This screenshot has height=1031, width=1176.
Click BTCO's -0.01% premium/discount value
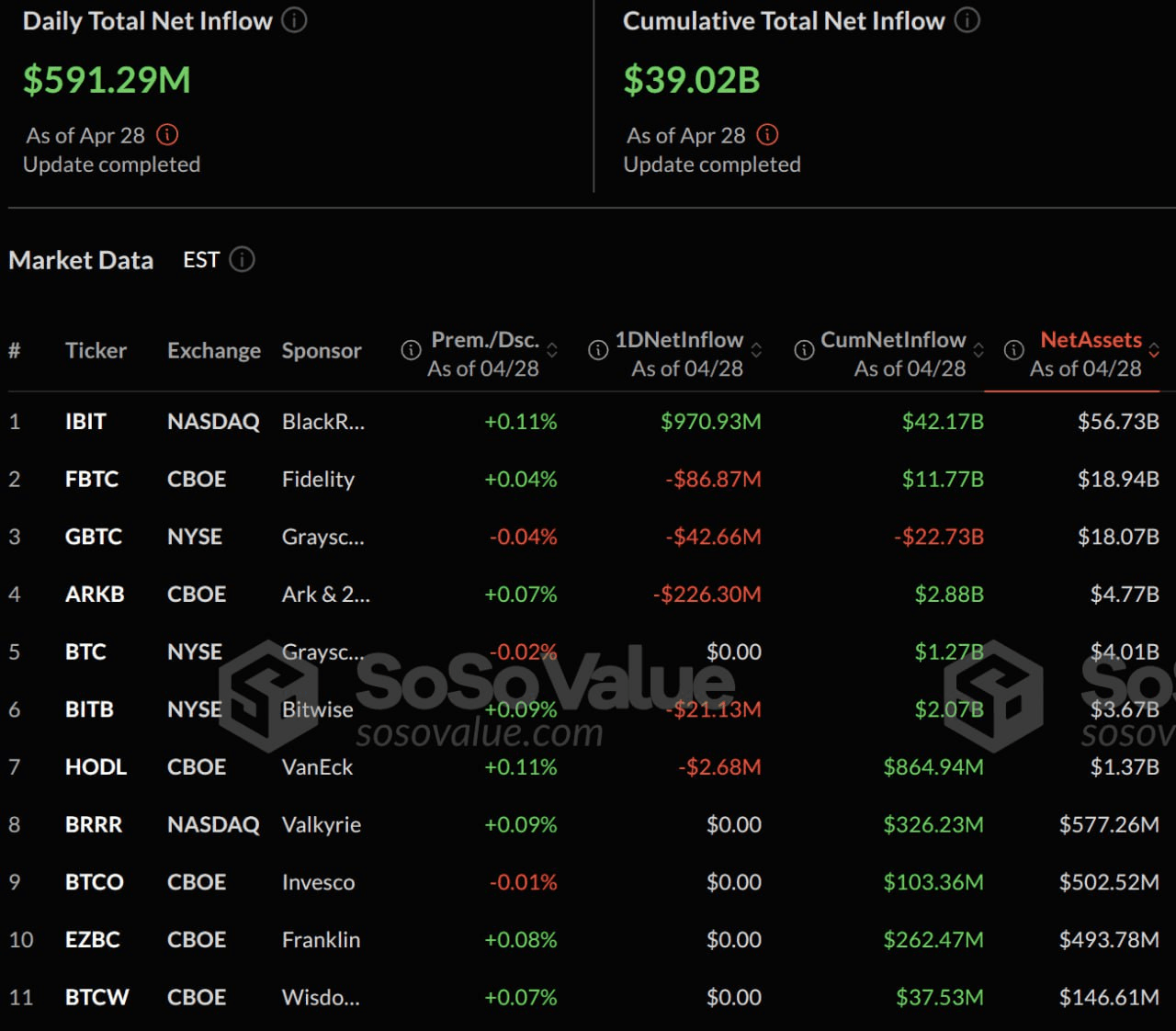[524, 882]
